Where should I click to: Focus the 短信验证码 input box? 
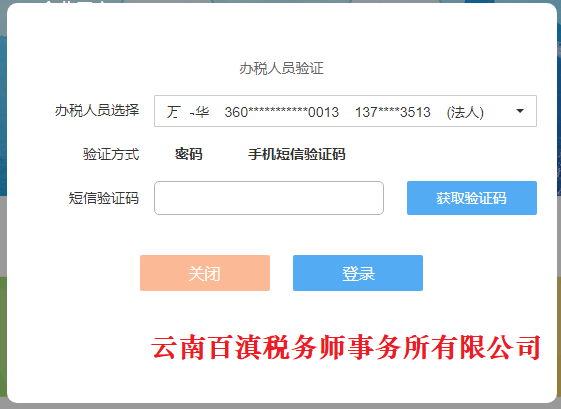pyautogui.click(x=269, y=198)
